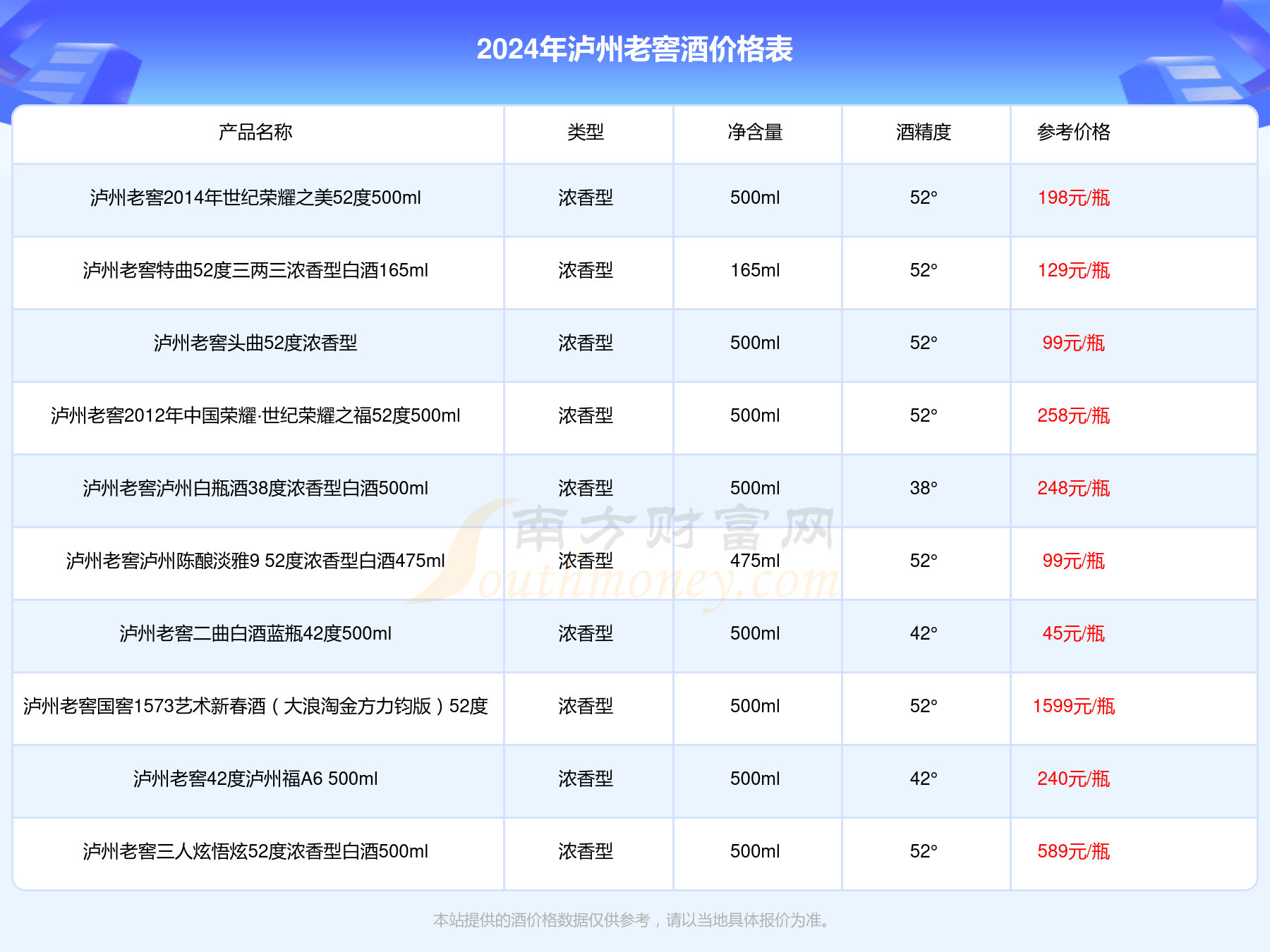Image resolution: width=1270 pixels, height=952 pixels.
Task: Click the 酒精度 column header
Action: [x=924, y=132]
